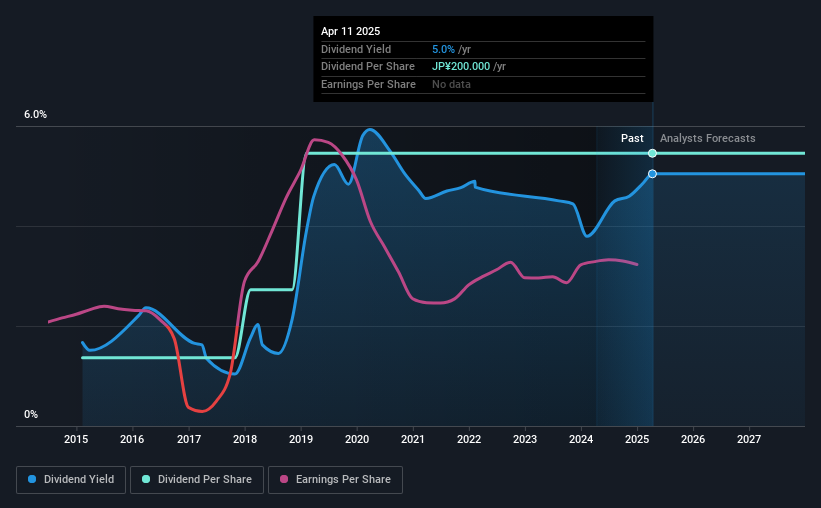This screenshot has height=508, width=821.
Task: Toggle the Dividend Yield legend button
Action: (x=71, y=480)
